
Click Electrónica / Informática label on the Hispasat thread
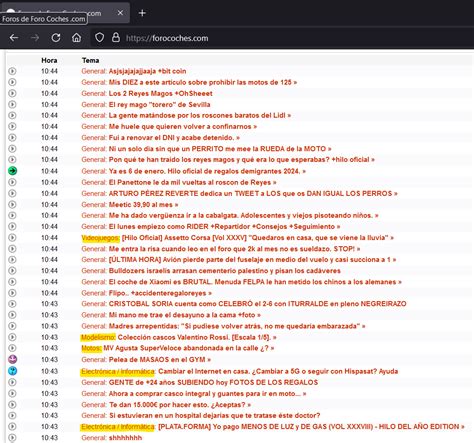tap(118, 371)
